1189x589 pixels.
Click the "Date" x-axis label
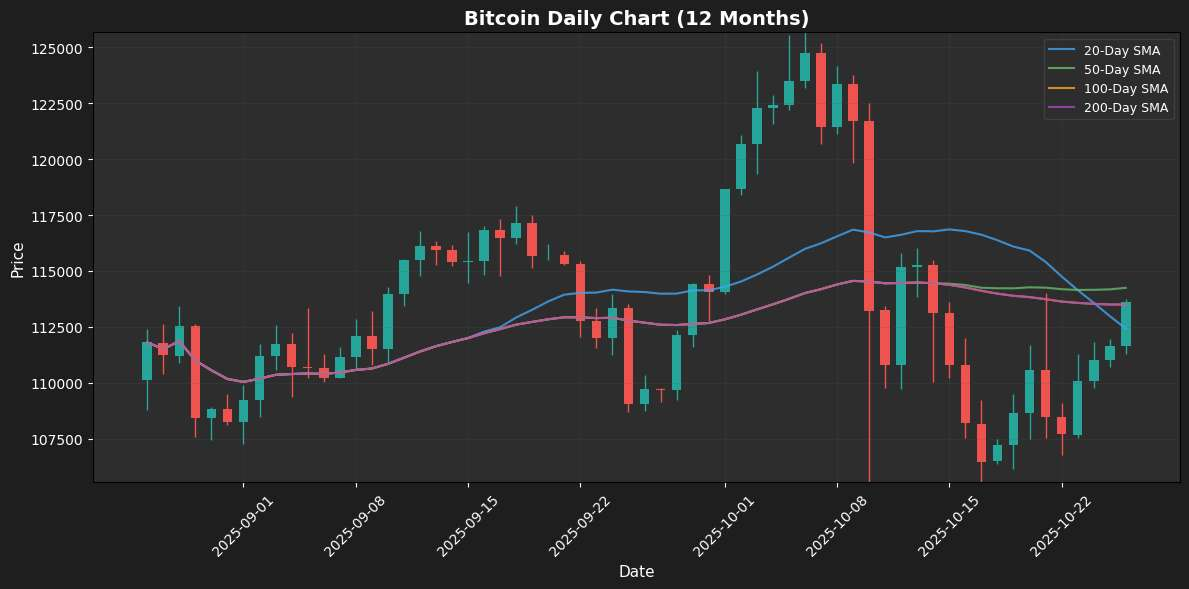[x=637, y=571]
